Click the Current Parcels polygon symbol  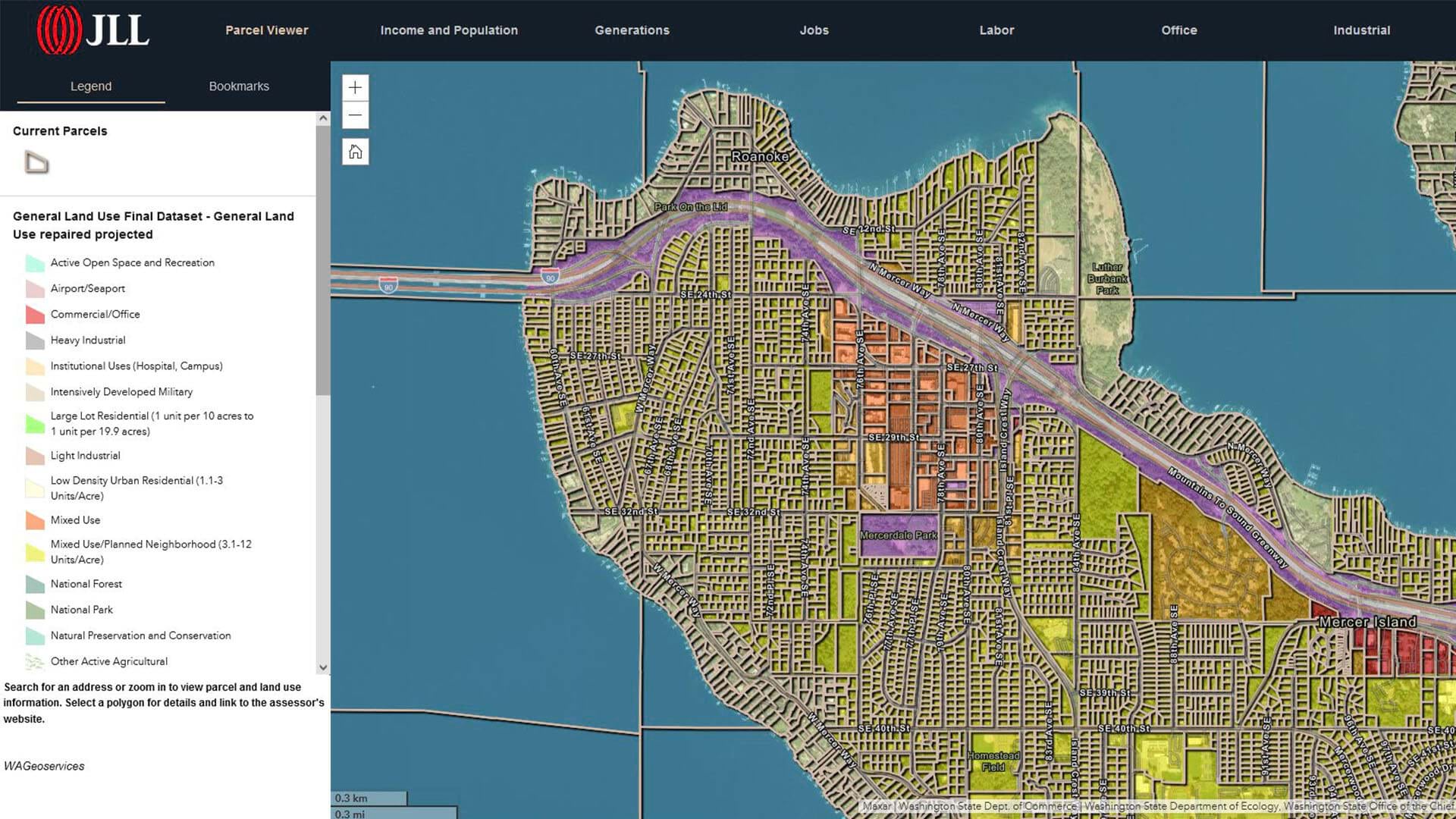[36, 162]
